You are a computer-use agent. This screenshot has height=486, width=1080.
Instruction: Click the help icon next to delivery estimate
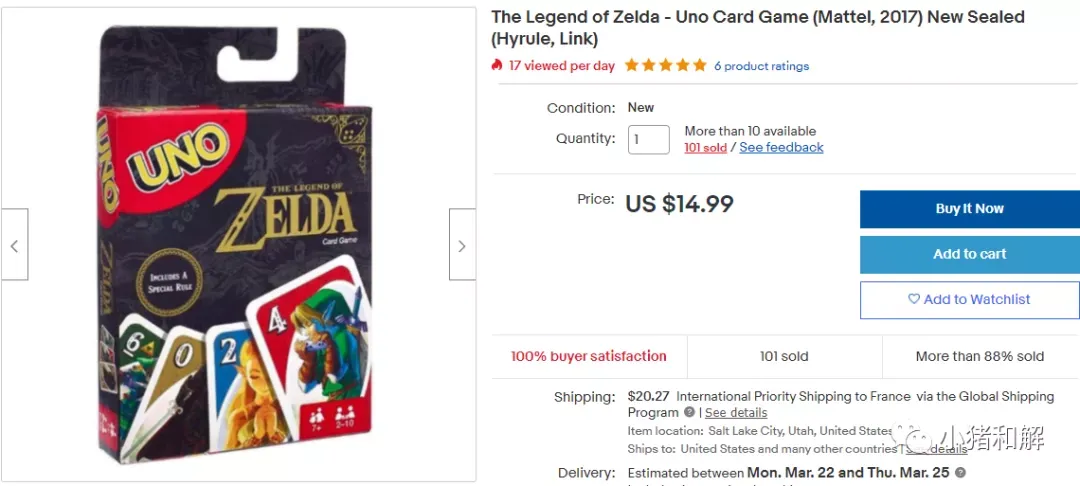click(960, 473)
